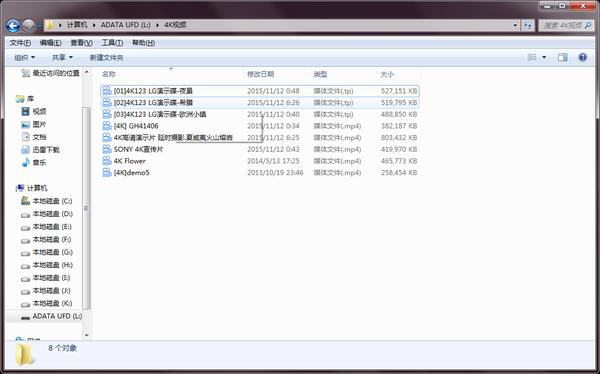This screenshot has width=600, height=374.
Task: Sort by the 大小 column header
Action: (x=387, y=74)
